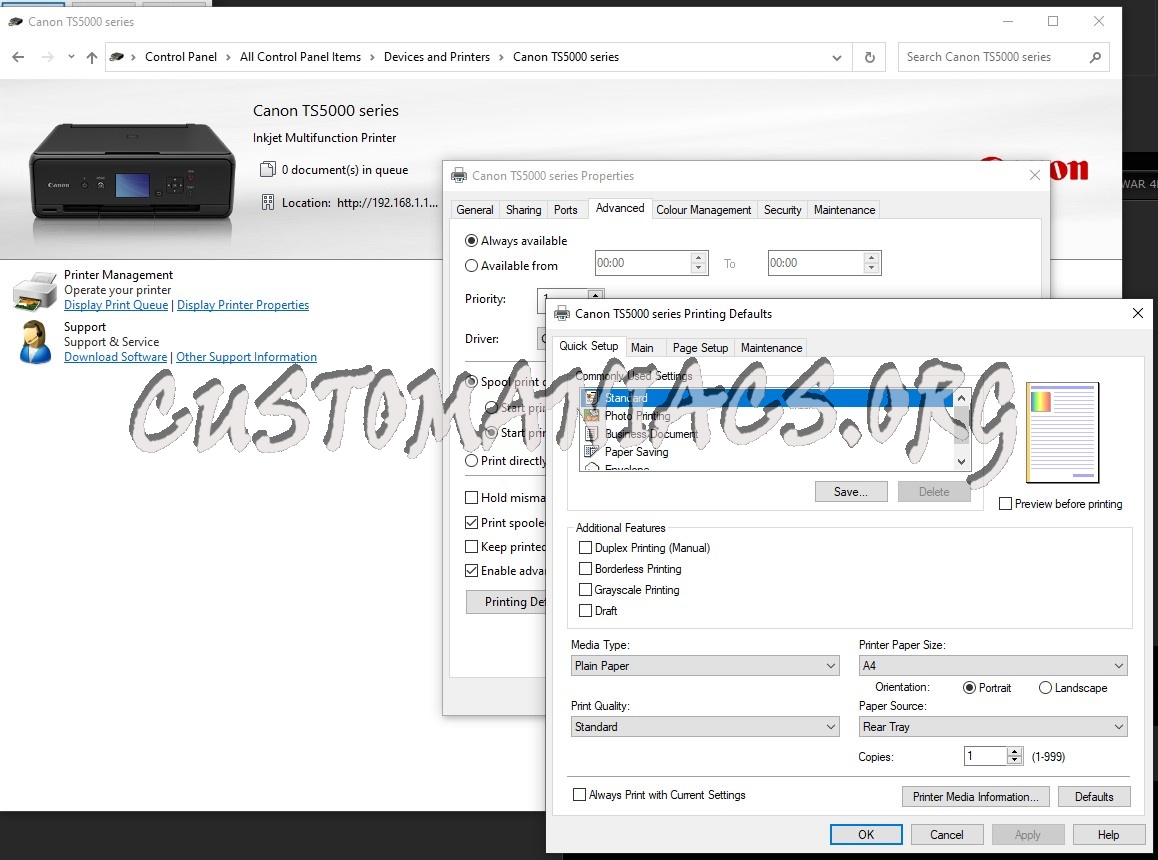Open the address bar history dropdown
The image size is (1158, 860).
click(836, 58)
